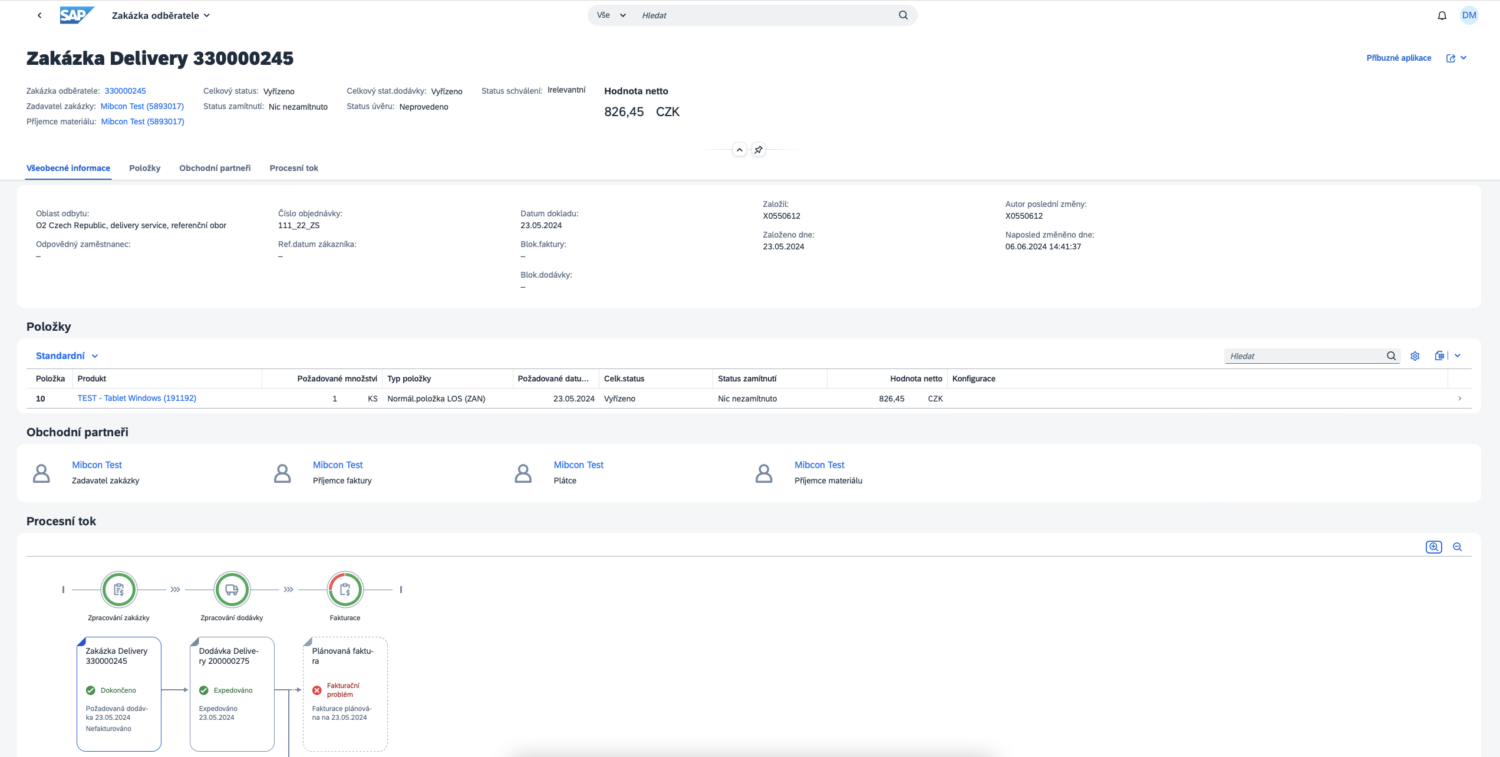Click the table export spreadsheet icon

coord(1440,356)
